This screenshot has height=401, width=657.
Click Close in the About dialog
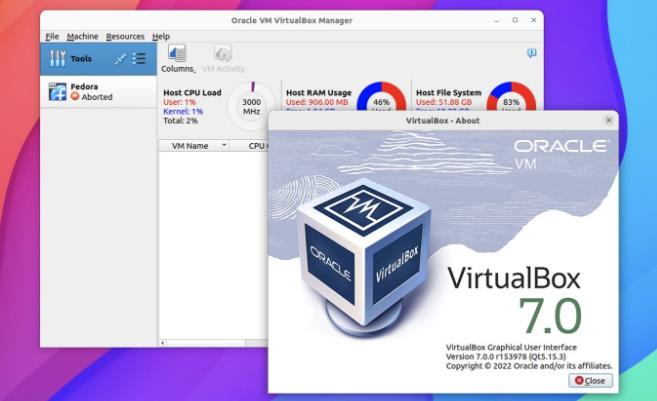(x=590, y=380)
